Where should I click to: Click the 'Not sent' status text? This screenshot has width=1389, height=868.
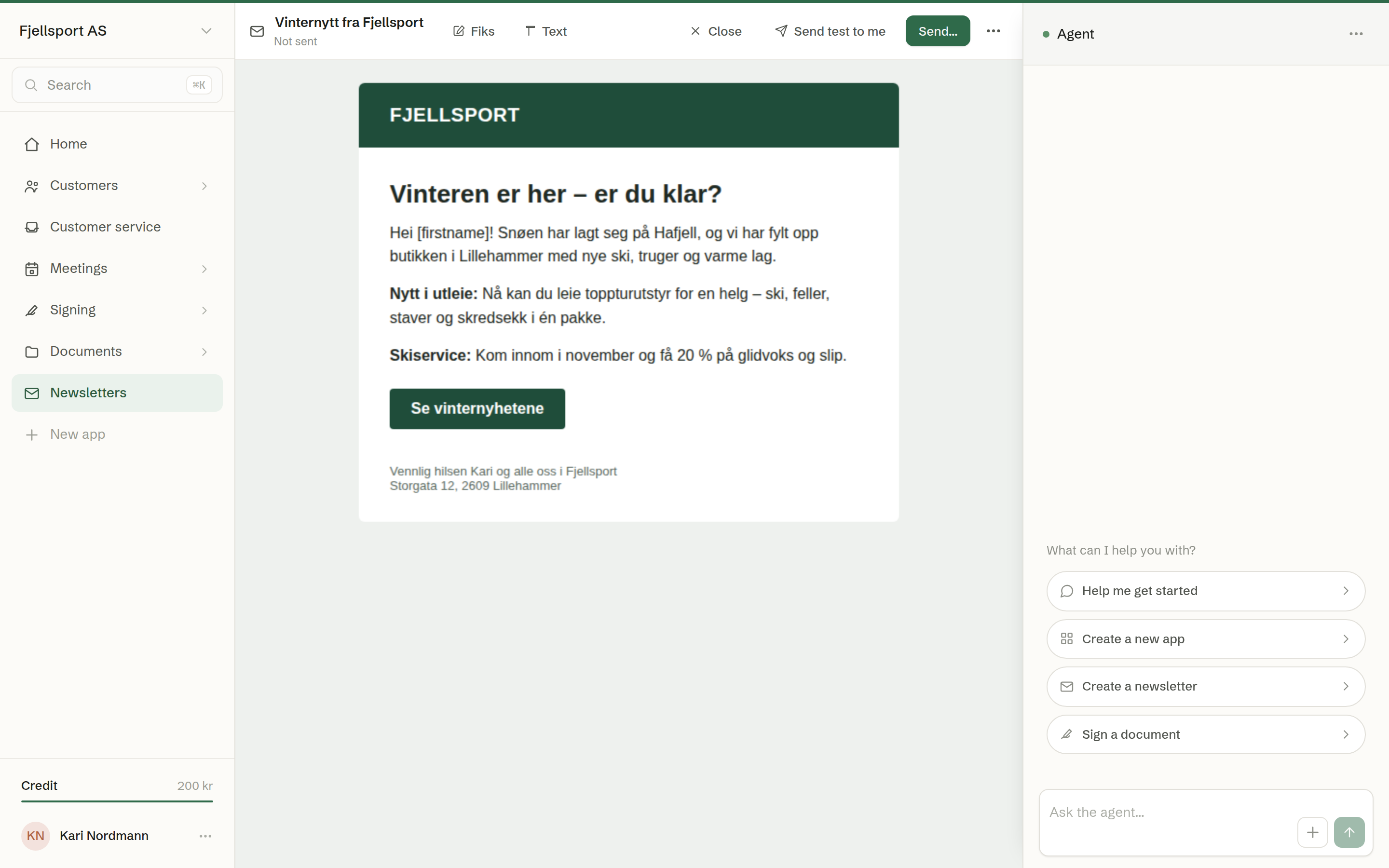(296, 41)
